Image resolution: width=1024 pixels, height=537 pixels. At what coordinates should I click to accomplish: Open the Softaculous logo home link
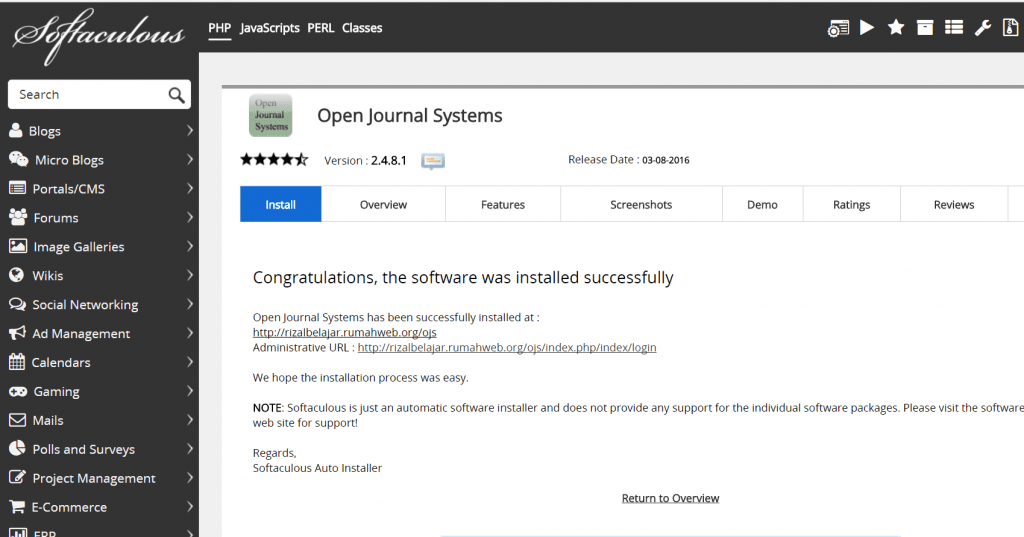click(x=99, y=36)
